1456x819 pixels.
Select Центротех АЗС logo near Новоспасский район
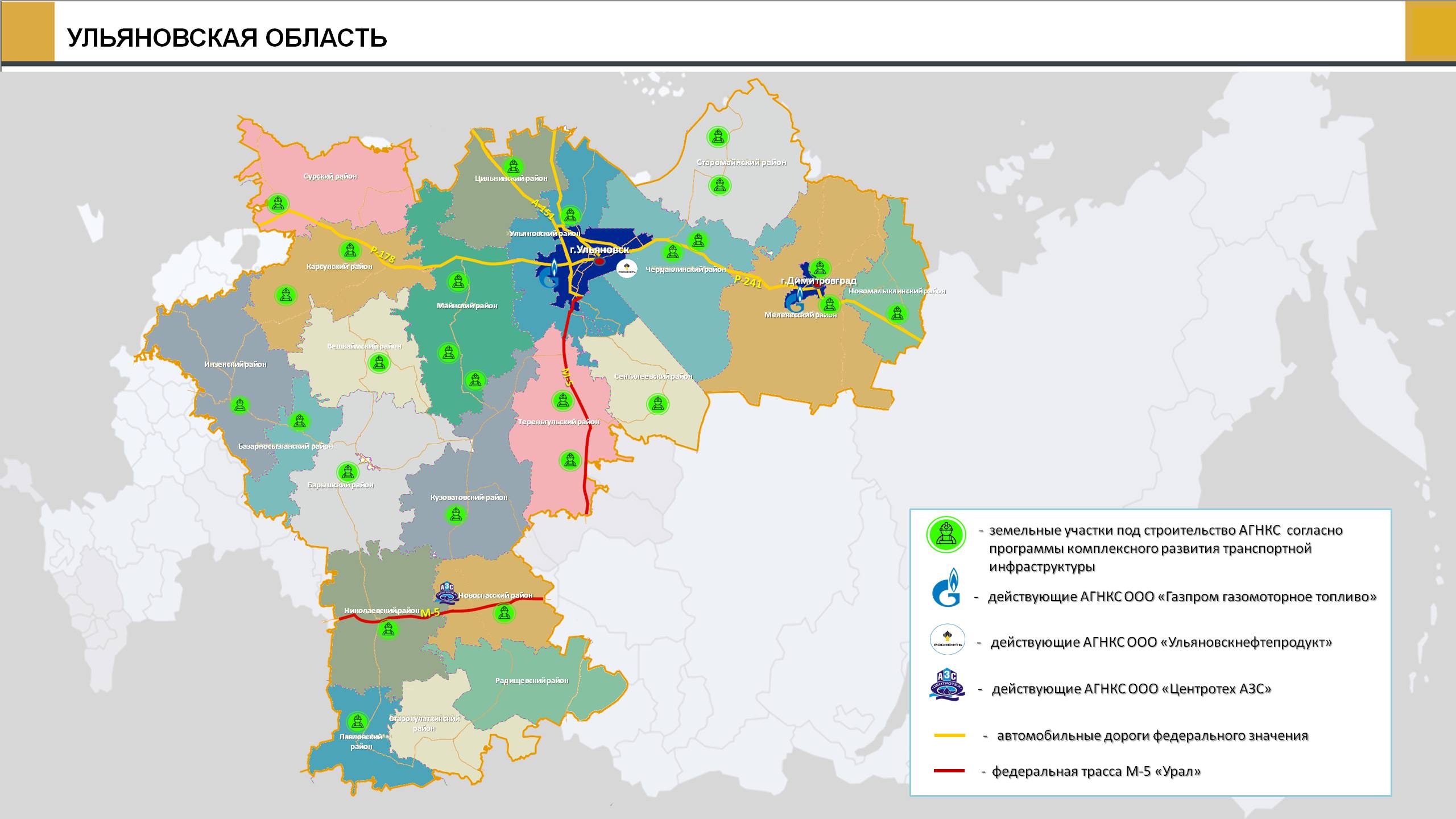[x=446, y=593]
